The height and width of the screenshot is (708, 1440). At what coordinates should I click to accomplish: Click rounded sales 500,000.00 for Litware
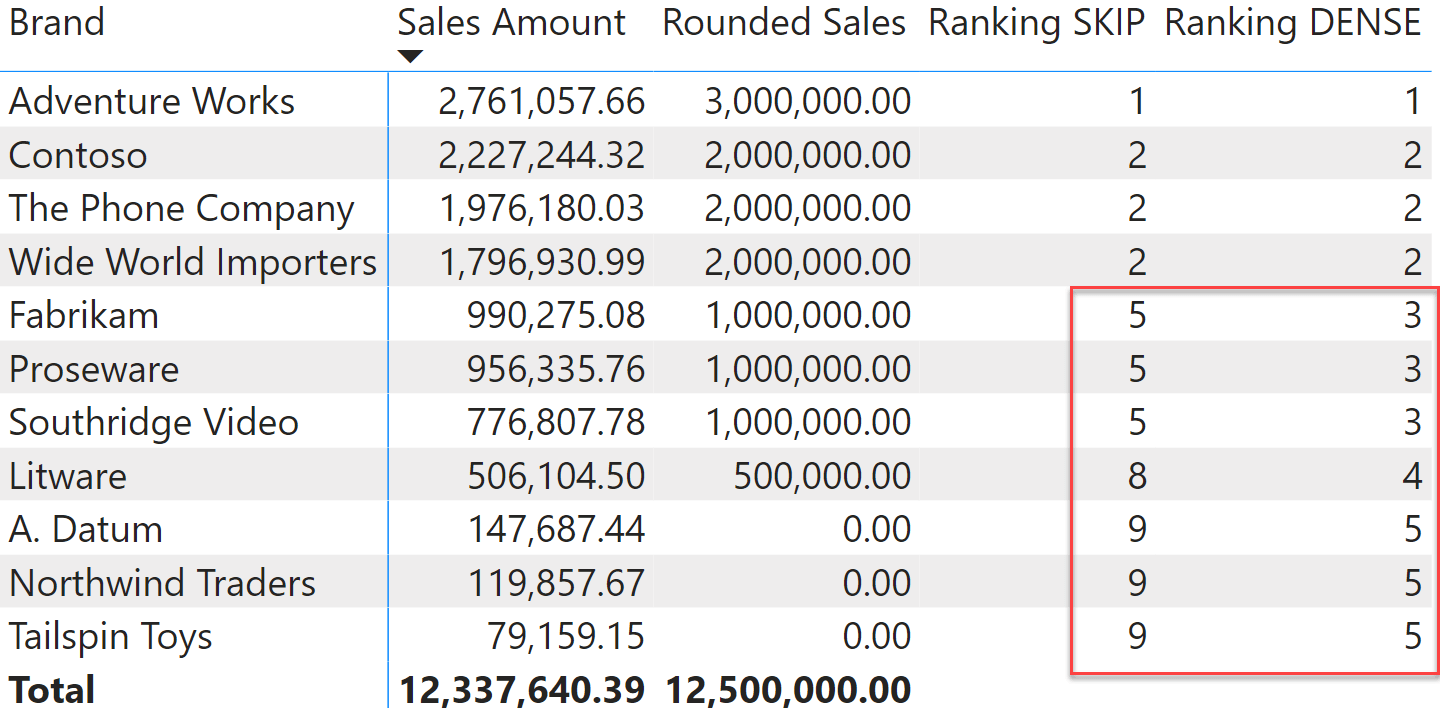pyautogui.click(x=822, y=476)
